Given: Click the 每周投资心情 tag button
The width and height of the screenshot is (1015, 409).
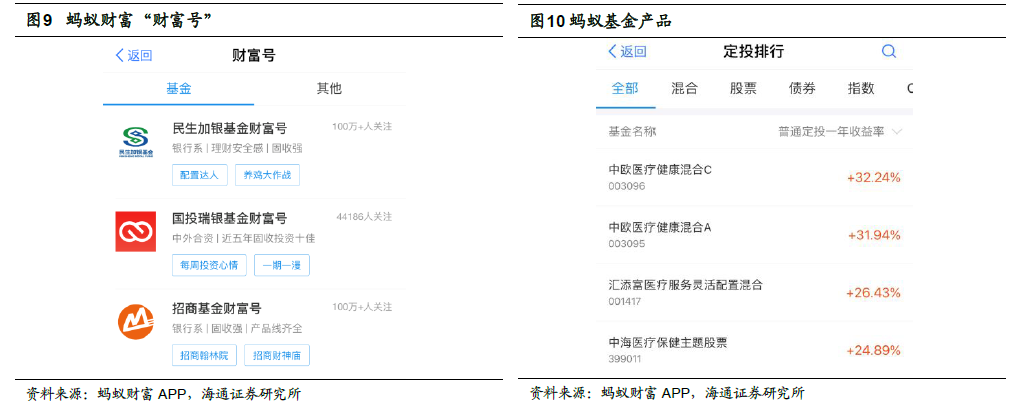Looking at the screenshot, I should tap(209, 265).
